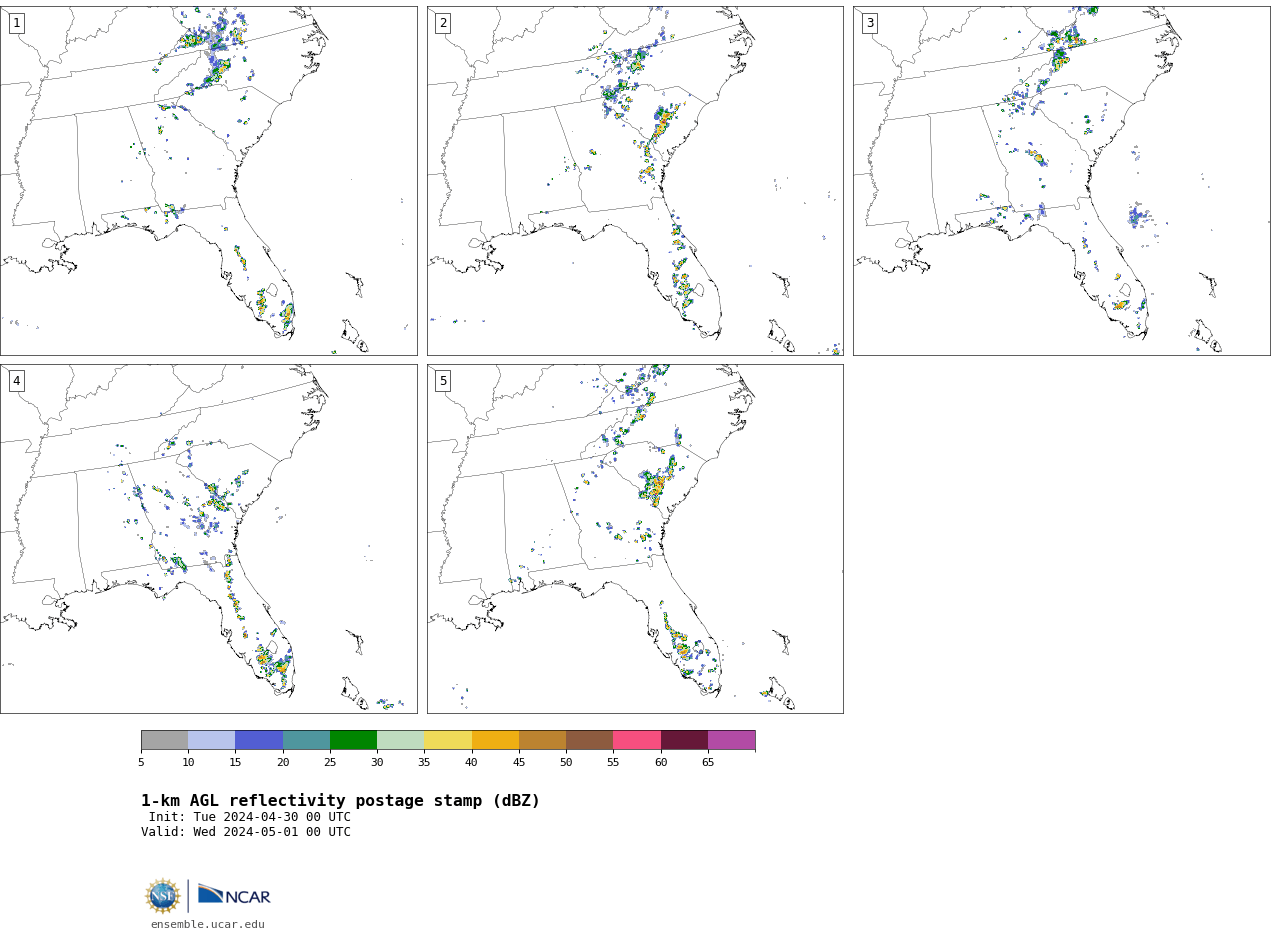Viewport: 1280px width, 936px height.
Task: Click the NCAR logo
Action: 234,895
